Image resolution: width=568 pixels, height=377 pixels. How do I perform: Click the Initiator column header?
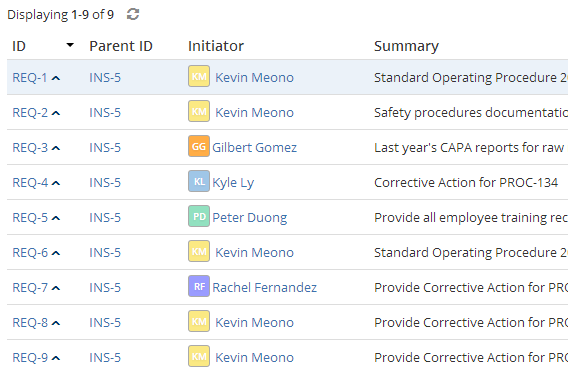point(216,46)
